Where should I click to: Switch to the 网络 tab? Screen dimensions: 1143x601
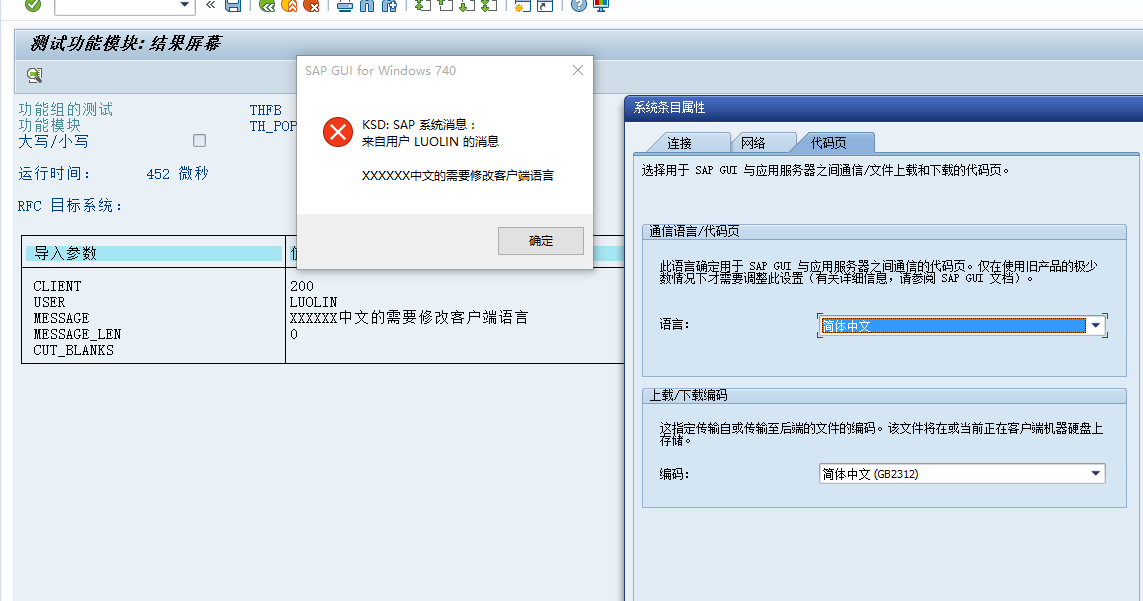(753, 143)
